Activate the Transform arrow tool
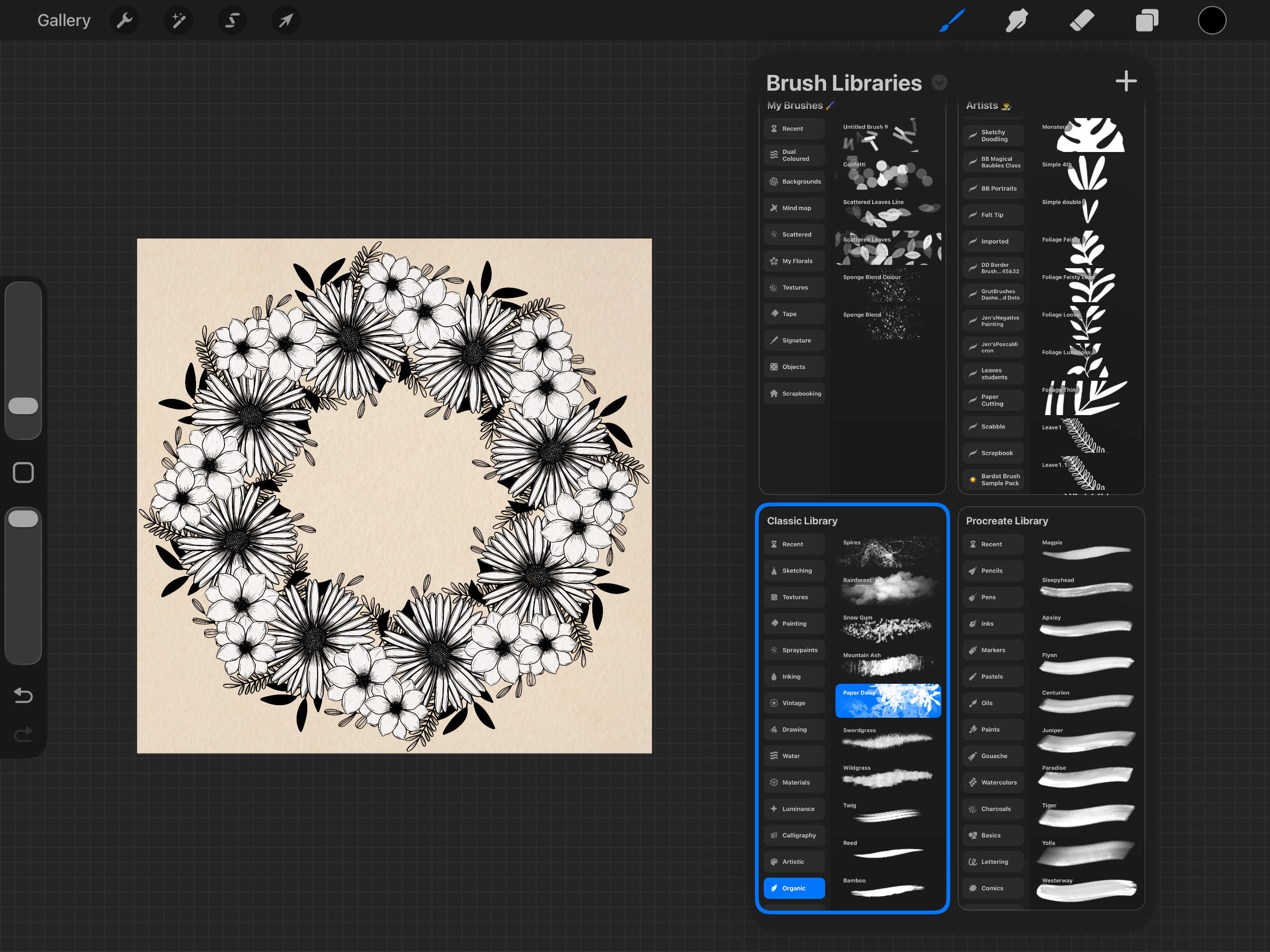The height and width of the screenshot is (952, 1270). pyautogui.click(x=286, y=20)
